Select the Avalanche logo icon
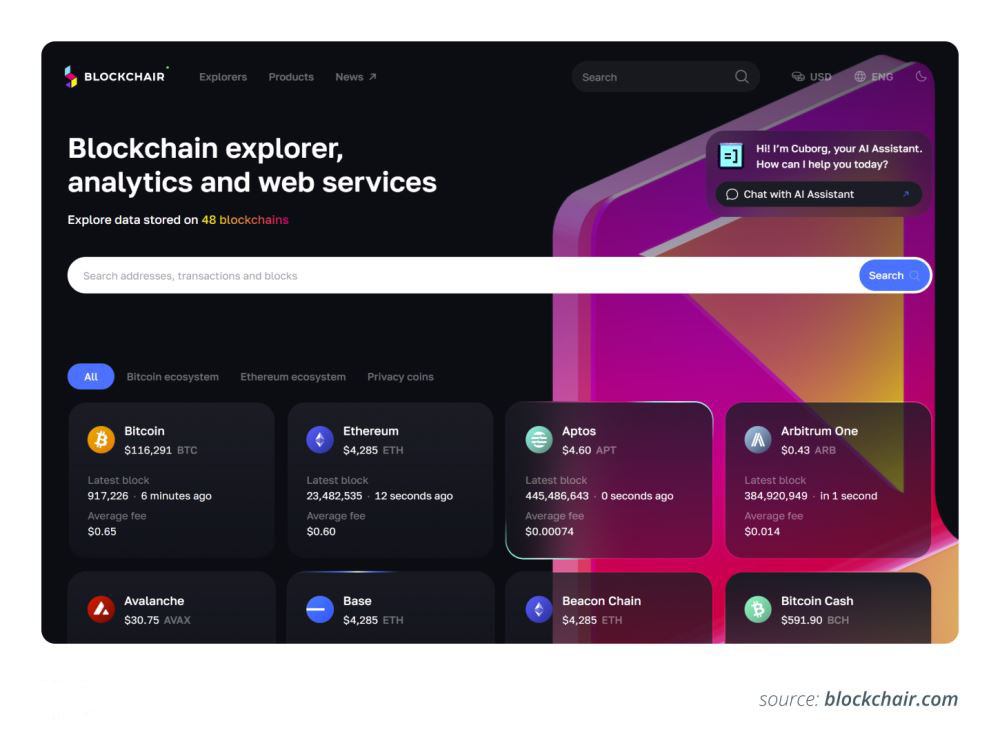 coord(99,608)
